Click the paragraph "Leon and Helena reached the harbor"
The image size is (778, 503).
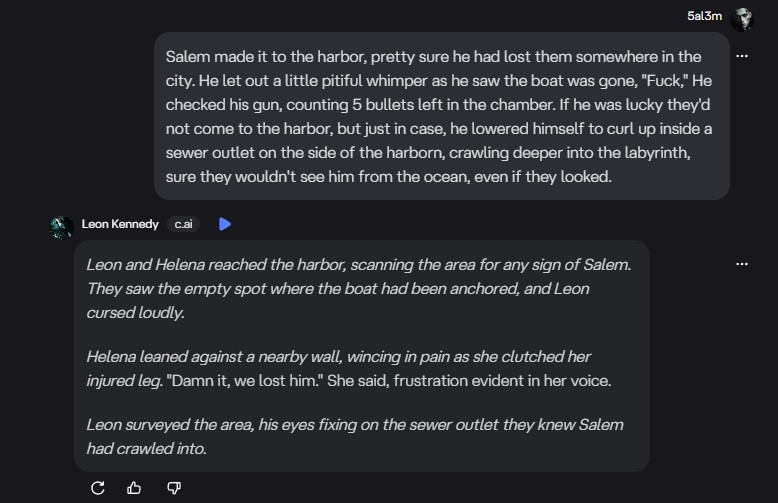(x=358, y=288)
